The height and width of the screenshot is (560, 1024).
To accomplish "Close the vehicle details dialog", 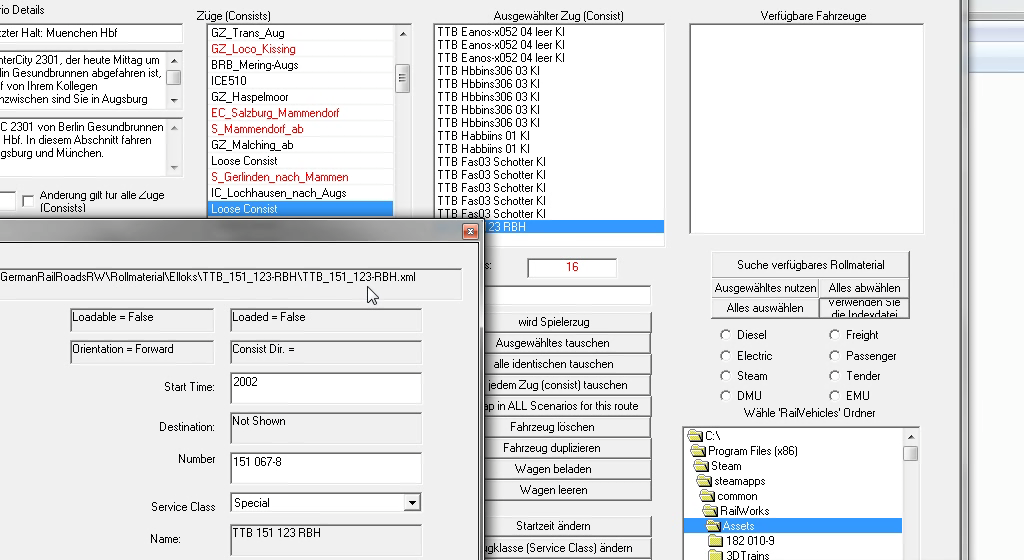I will (x=470, y=232).
